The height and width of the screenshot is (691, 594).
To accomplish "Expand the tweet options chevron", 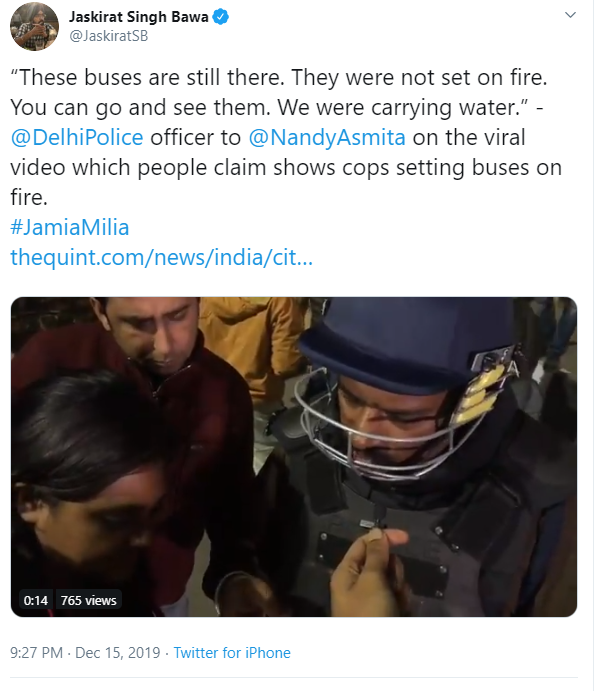I will pyautogui.click(x=571, y=15).
